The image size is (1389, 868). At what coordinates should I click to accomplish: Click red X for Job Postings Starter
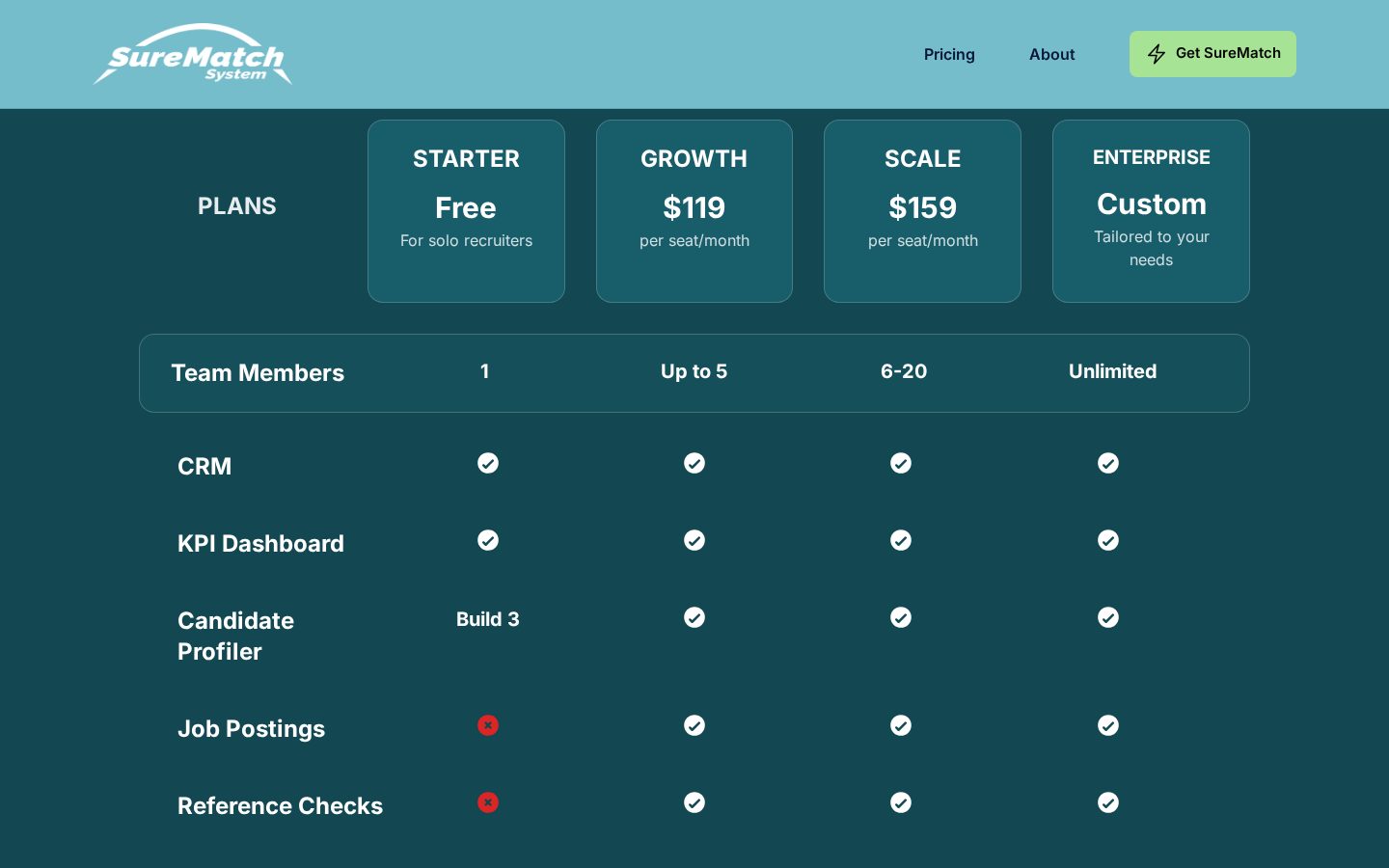488,725
